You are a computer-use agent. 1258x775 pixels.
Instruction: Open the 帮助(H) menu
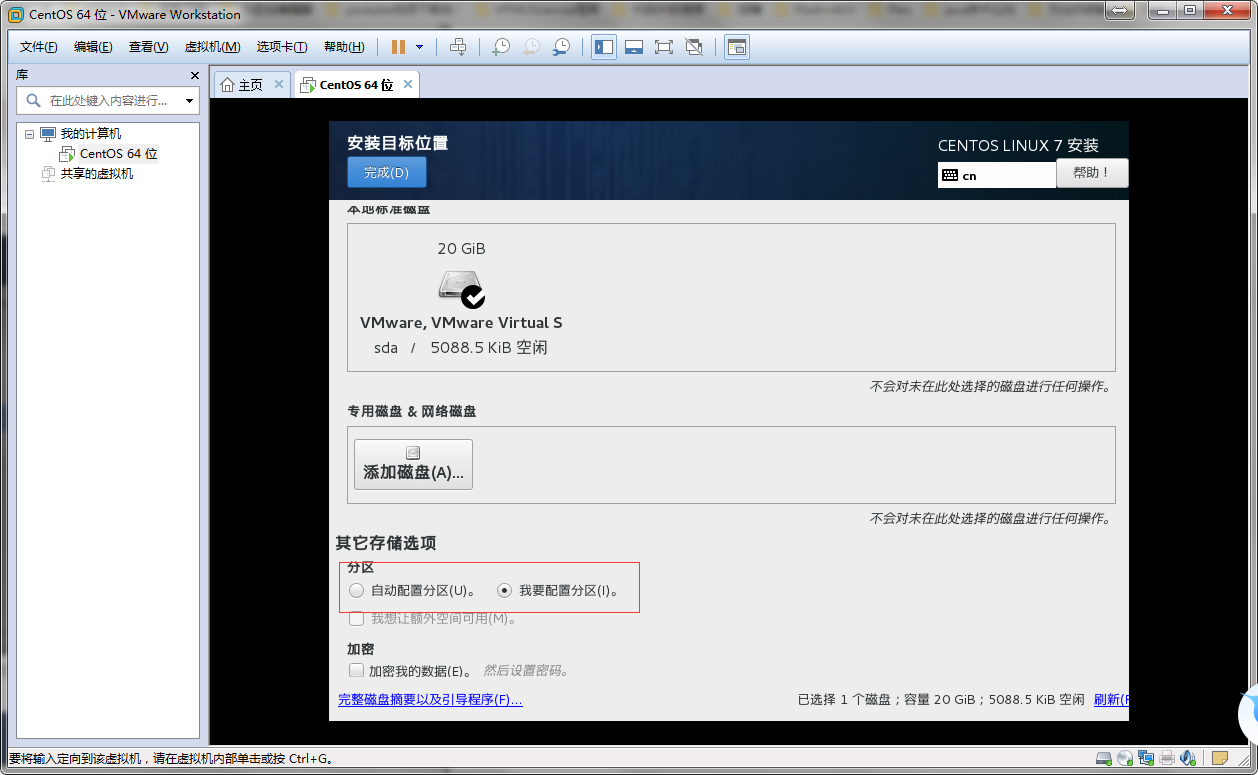[344, 47]
